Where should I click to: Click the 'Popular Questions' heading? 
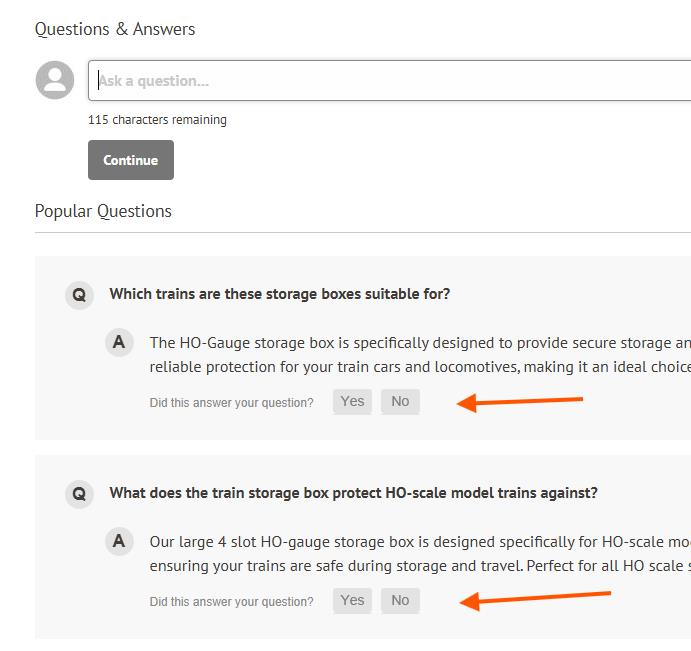click(x=103, y=211)
